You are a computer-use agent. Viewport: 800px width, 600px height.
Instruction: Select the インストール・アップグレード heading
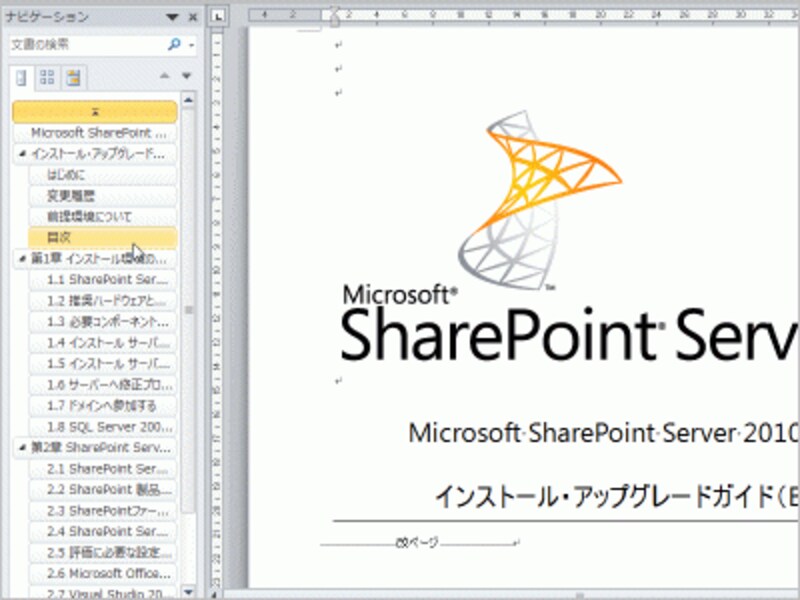pyautogui.click(x=98, y=154)
